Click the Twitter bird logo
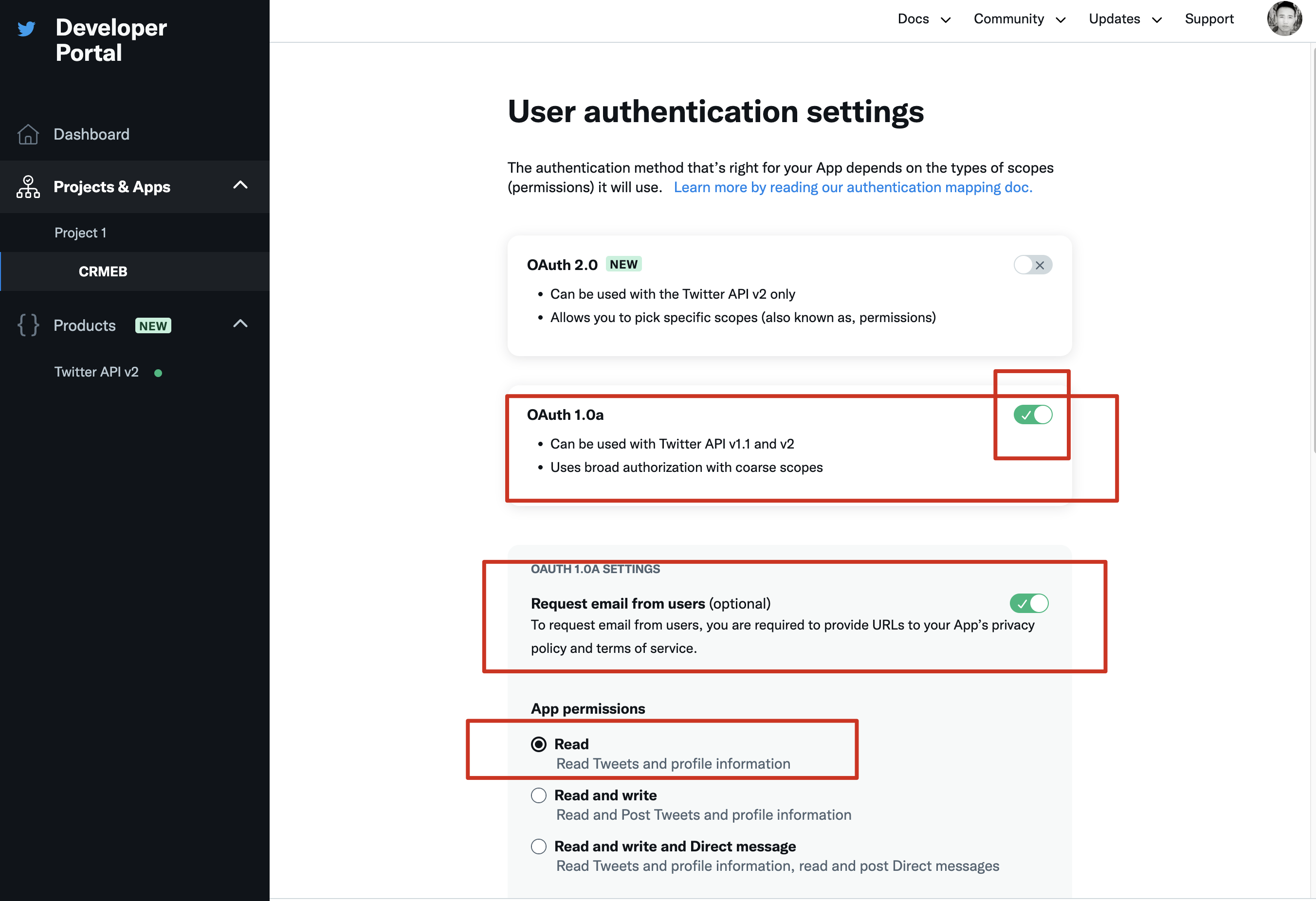The width and height of the screenshot is (1316, 901). (x=26, y=28)
